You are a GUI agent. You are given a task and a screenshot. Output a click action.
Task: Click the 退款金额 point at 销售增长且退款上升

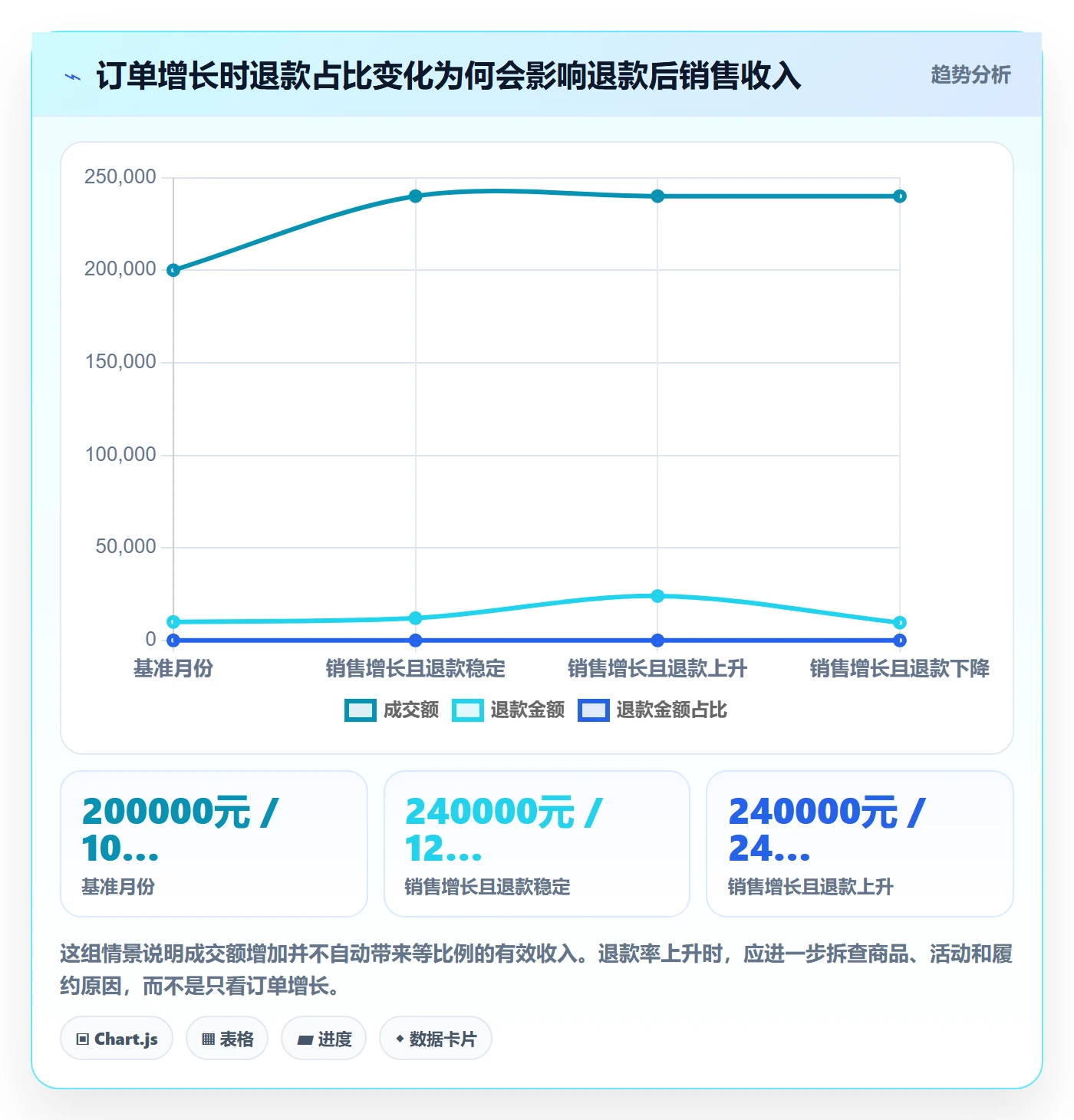click(x=657, y=596)
